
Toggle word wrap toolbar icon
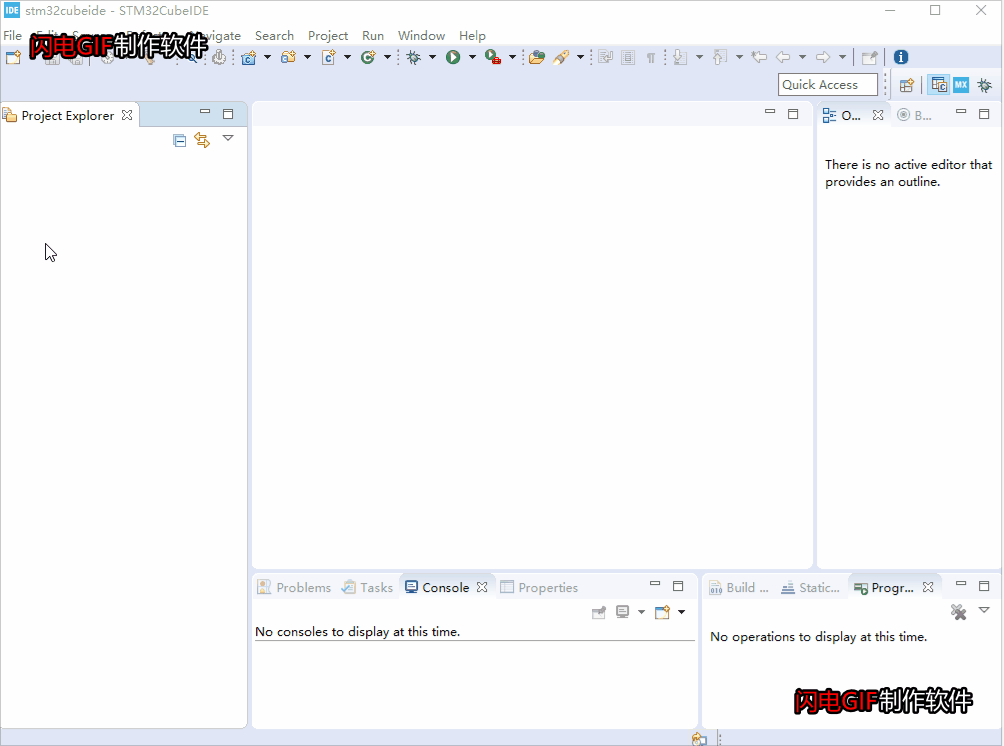point(605,58)
